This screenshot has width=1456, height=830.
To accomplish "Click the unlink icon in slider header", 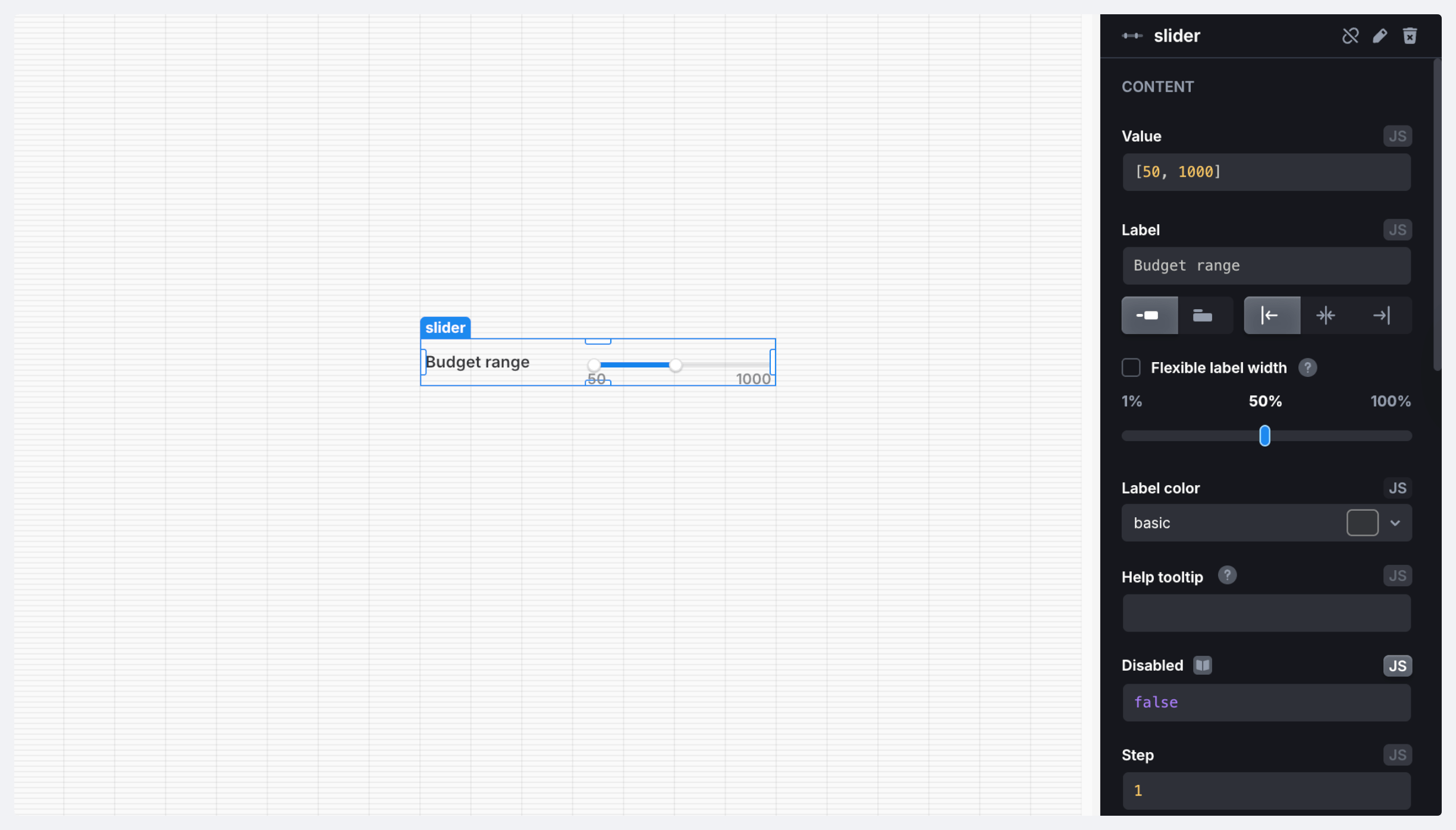I will [x=1350, y=36].
